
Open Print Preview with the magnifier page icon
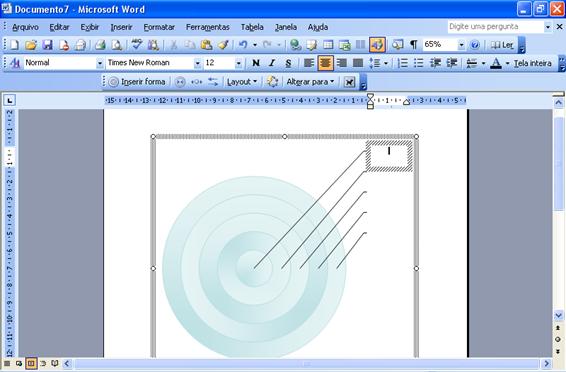116,45
